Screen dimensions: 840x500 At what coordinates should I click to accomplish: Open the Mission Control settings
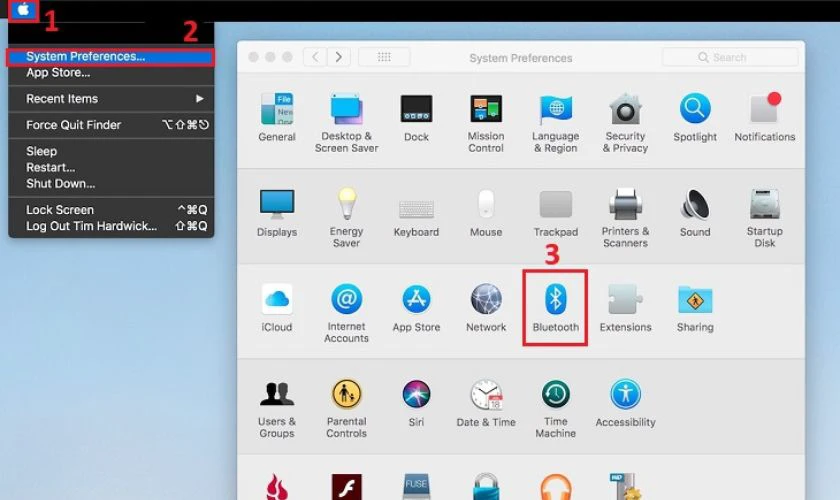point(486,123)
